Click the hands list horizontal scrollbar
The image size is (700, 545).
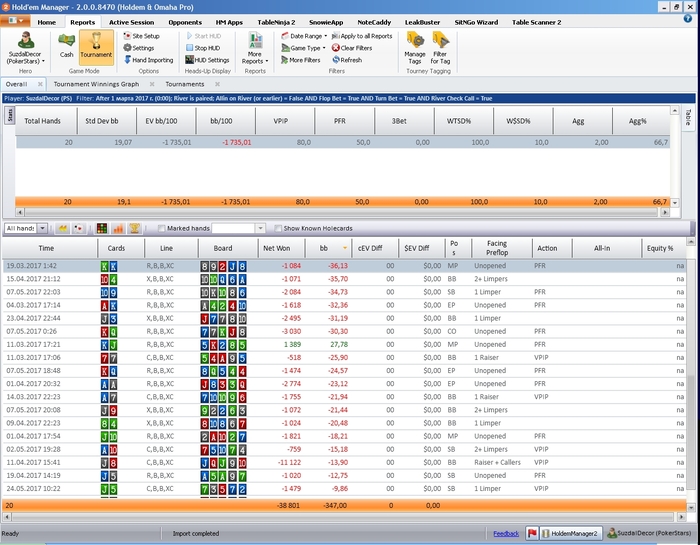pos(344,517)
